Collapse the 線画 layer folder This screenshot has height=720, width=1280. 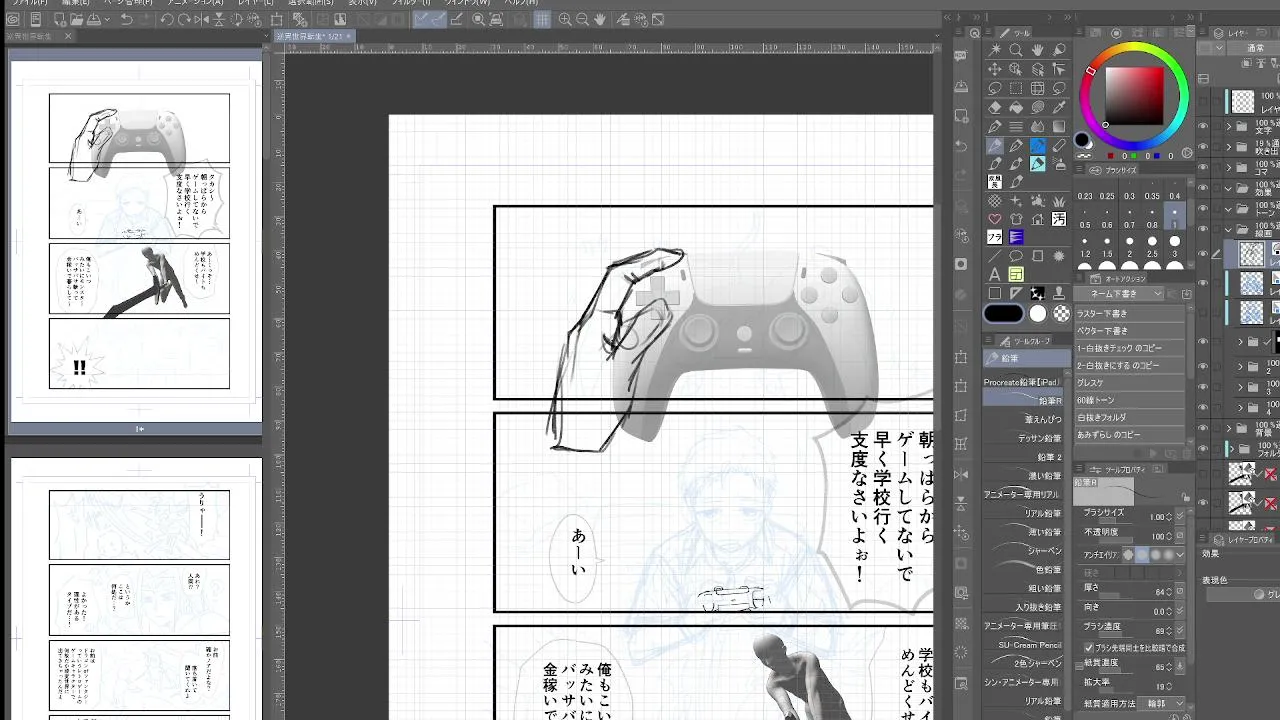coord(1229,229)
